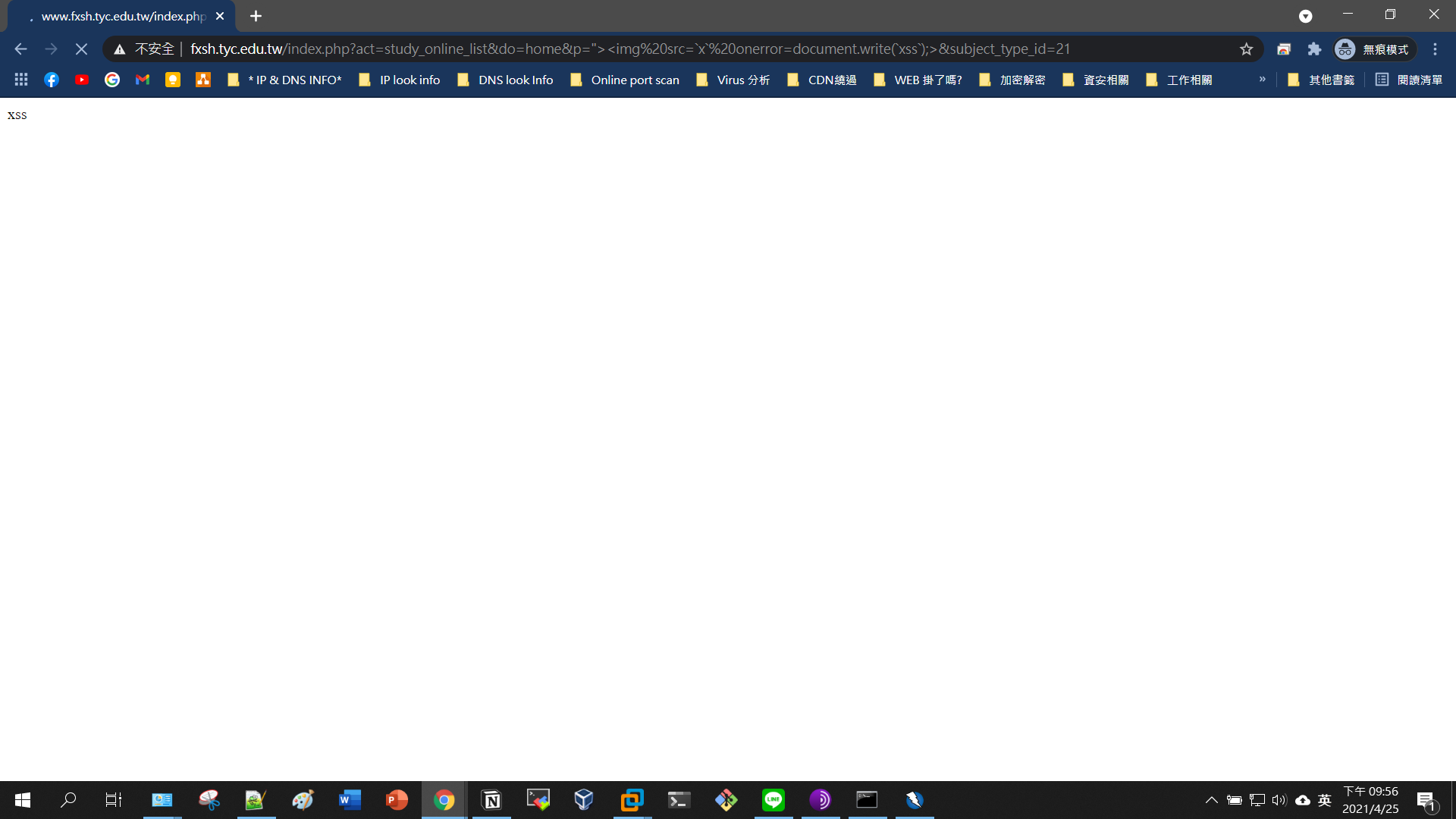Open the 'DNS look Info' bookmark folder

coord(506,80)
